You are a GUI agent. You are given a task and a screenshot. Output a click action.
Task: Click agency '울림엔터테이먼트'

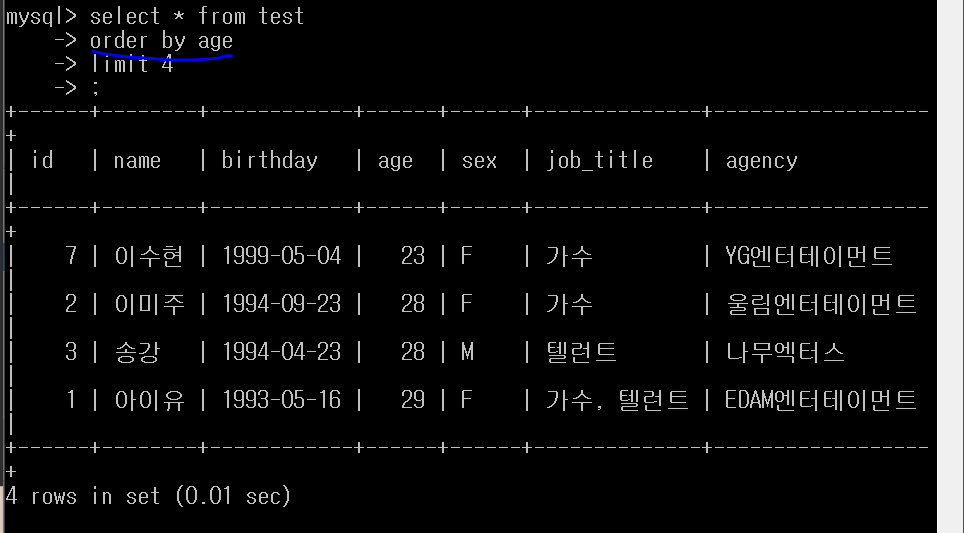coord(821,304)
